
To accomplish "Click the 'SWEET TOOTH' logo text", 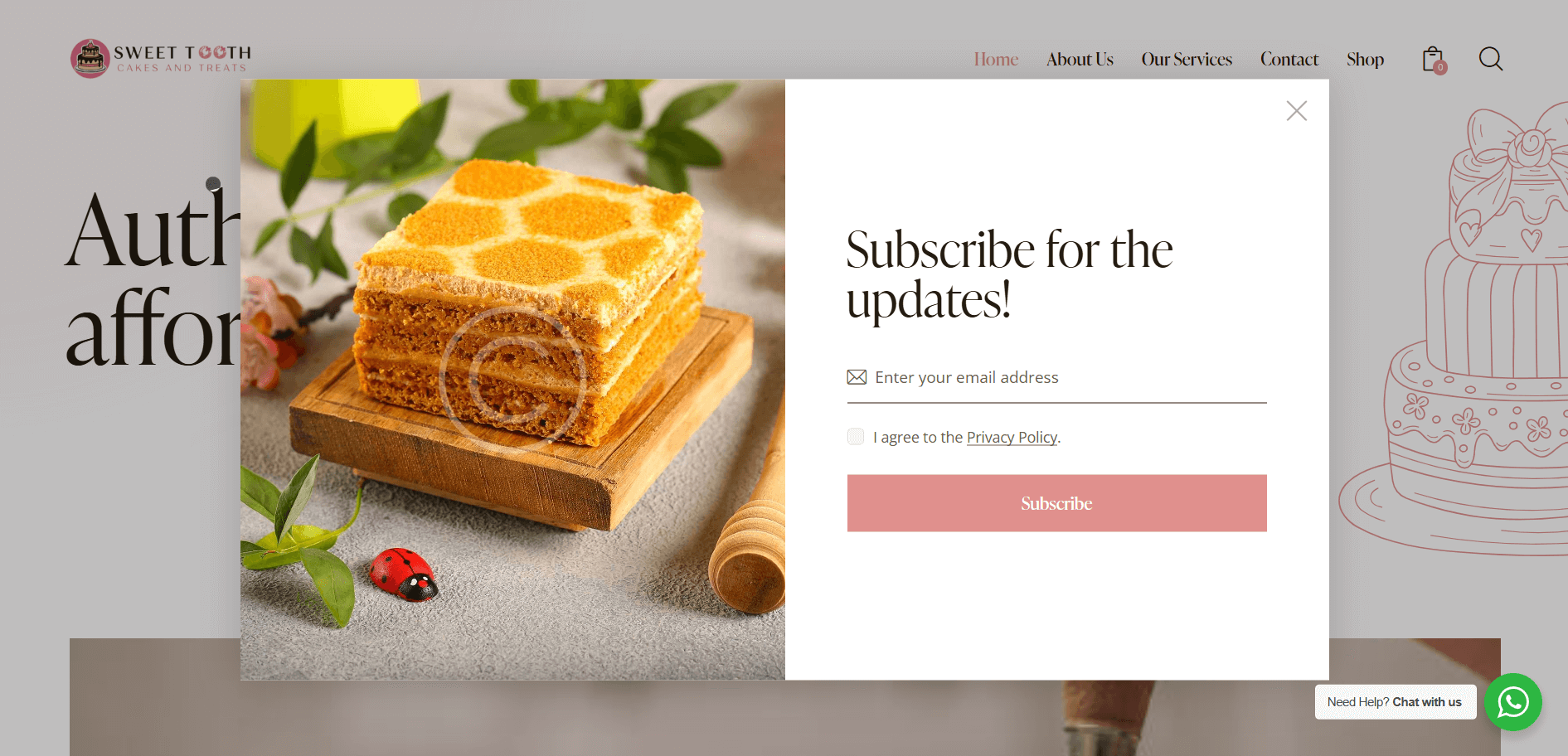I will click(181, 51).
